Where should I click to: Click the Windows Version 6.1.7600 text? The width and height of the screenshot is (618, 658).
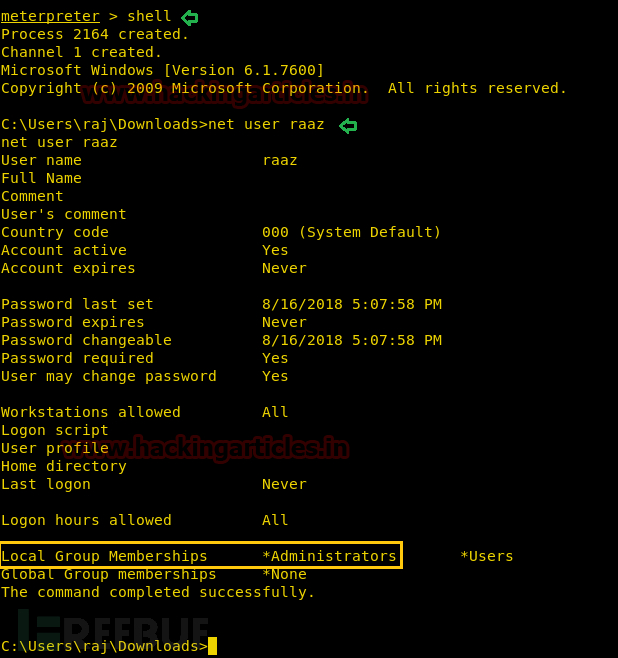[x=244, y=70]
